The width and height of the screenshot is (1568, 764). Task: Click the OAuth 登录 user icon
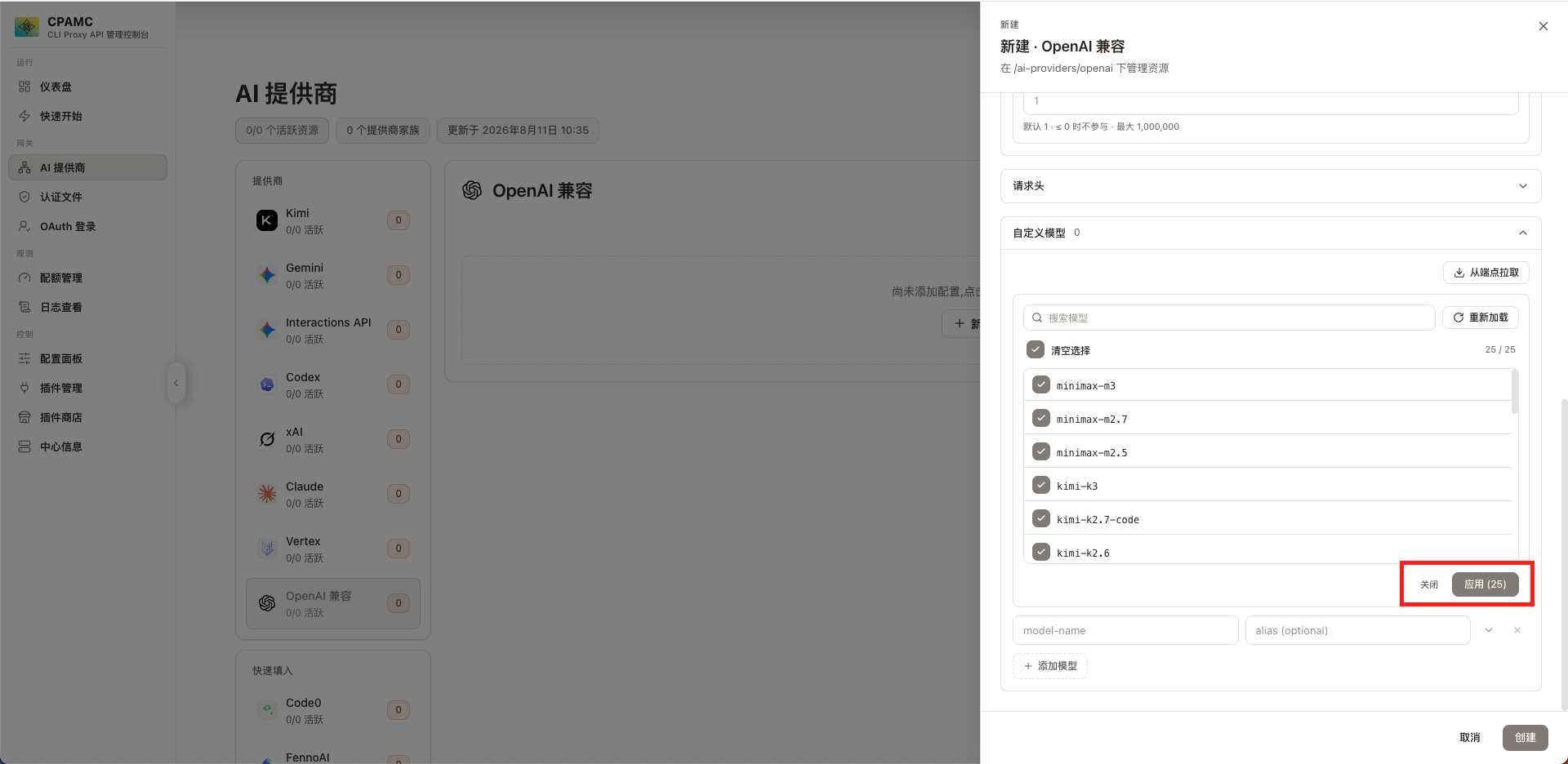24,226
